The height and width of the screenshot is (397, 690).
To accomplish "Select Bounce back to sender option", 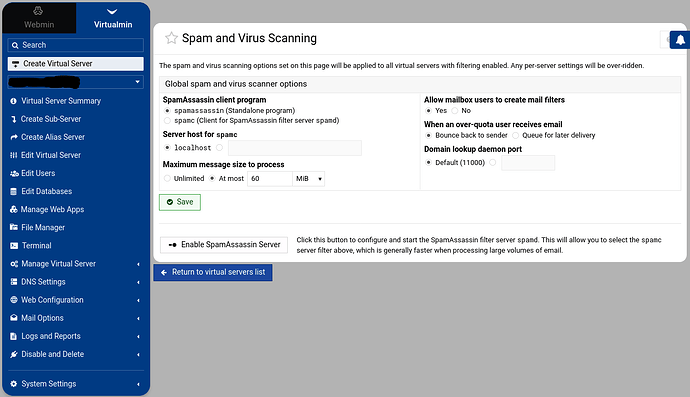I will [428, 136].
